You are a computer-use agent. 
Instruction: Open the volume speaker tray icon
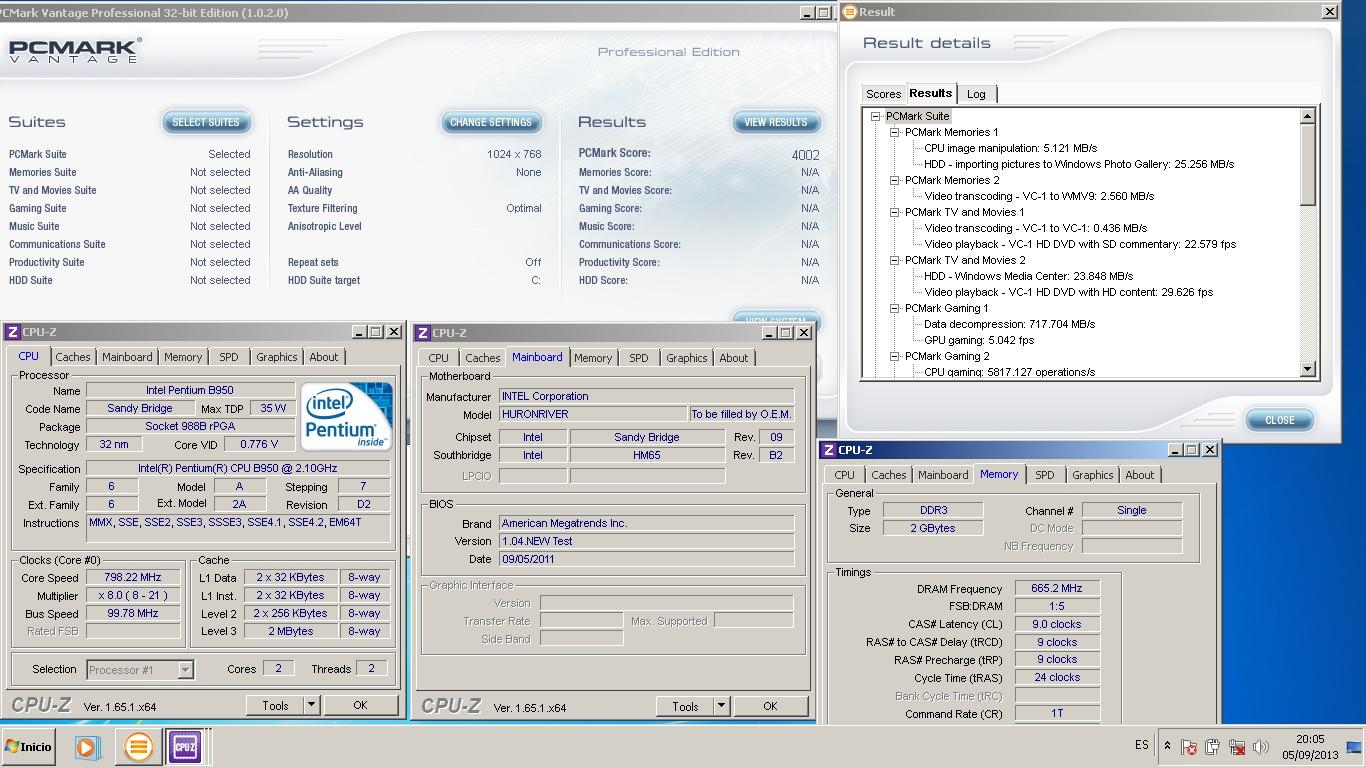click(x=1261, y=747)
